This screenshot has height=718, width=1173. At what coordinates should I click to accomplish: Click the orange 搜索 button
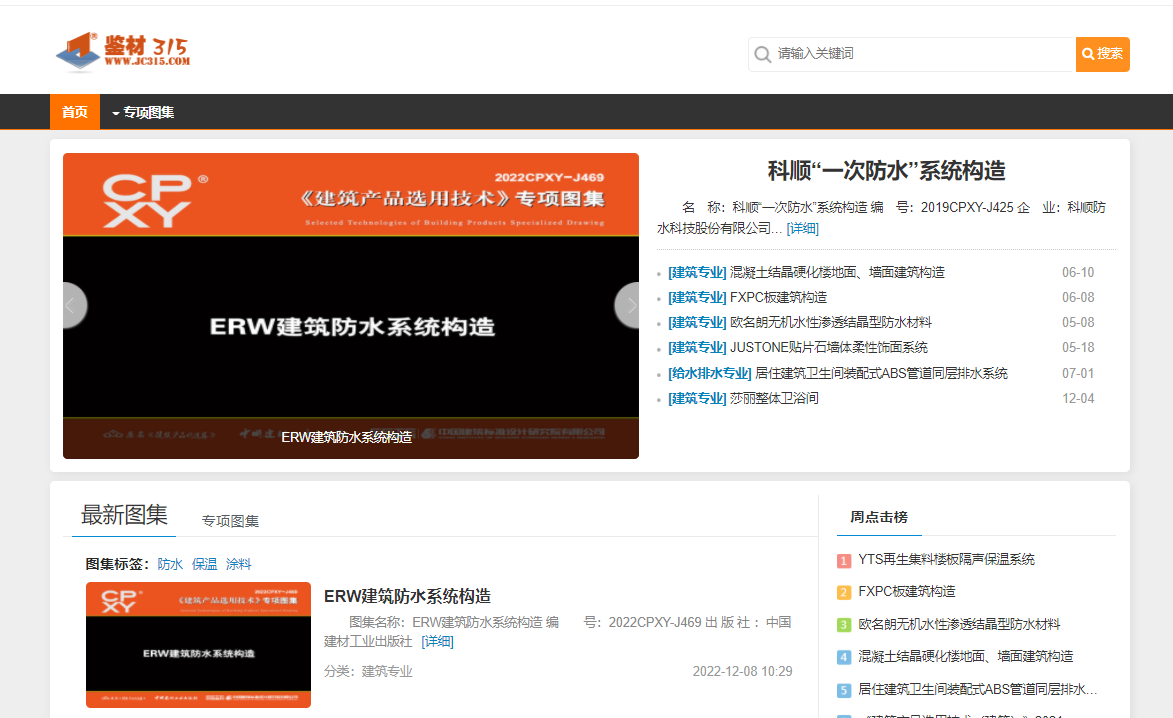1103,54
